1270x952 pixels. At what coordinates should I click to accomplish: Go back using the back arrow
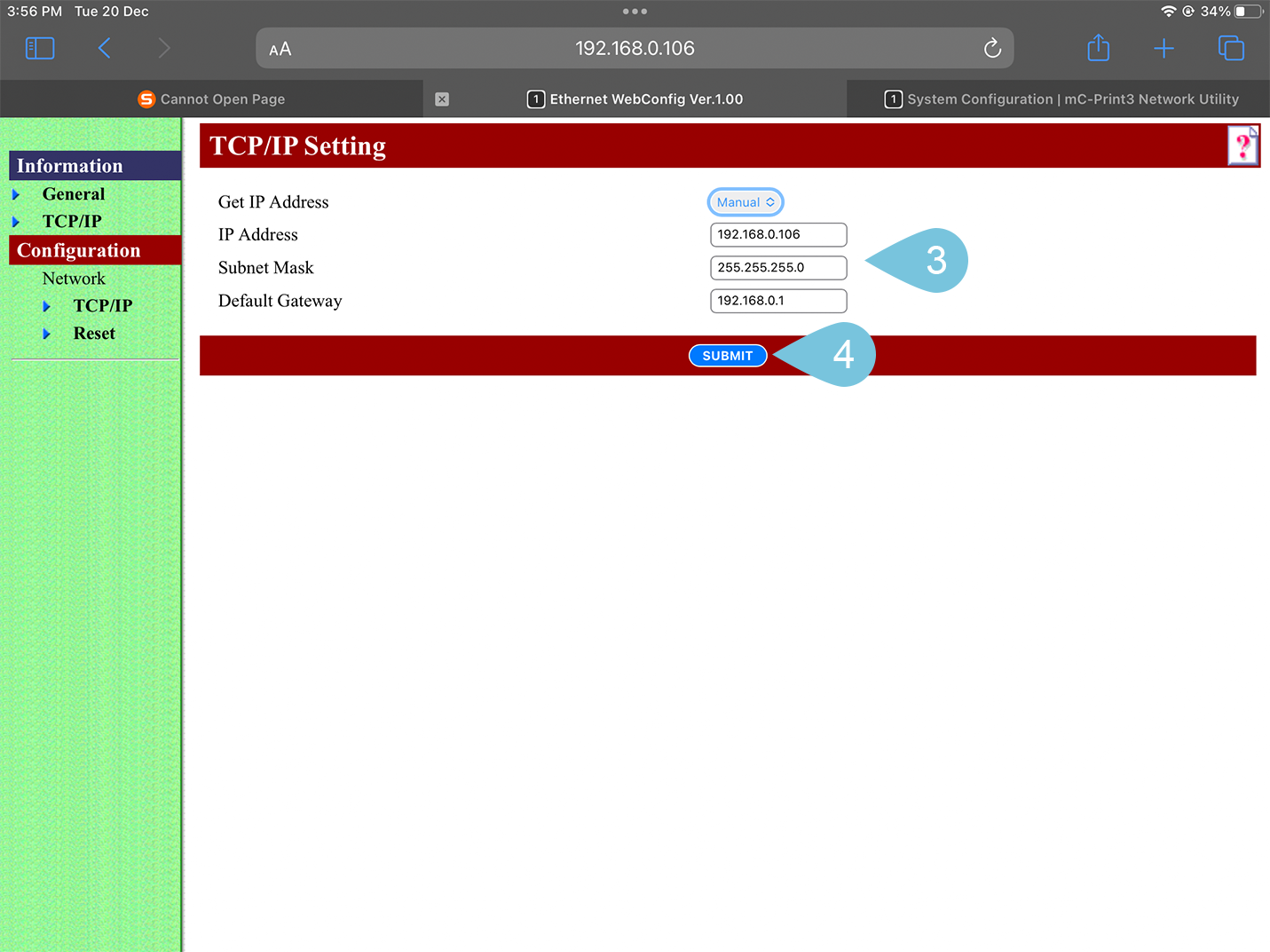click(105, 48)
